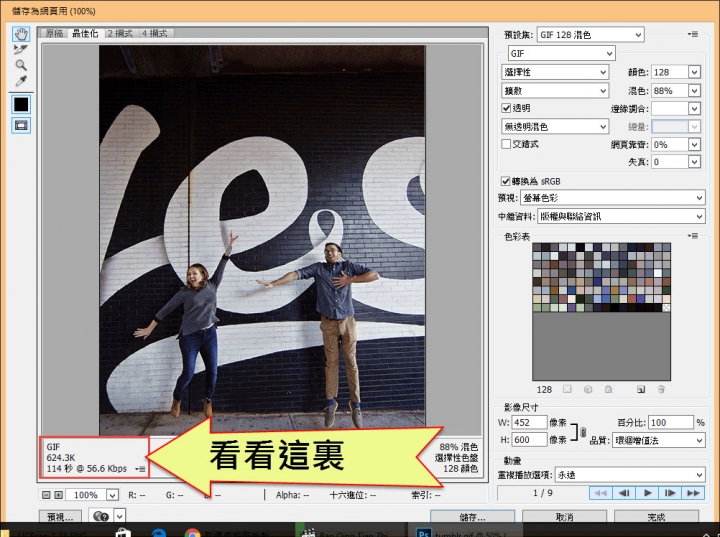Open the 顏色 128 dropdown arrow
The height and width of the screenshot is (537, 720).
(x=694, y=72)
